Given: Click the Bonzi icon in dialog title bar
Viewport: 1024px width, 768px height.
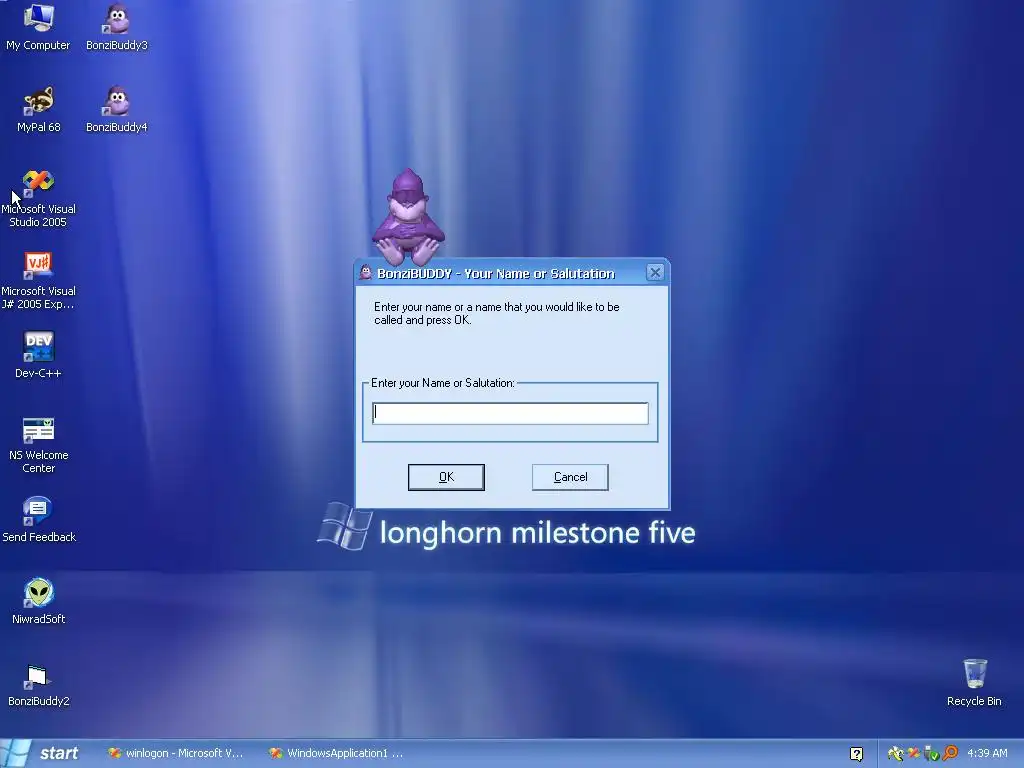Looking at the screenshot, I should click(x=366, y=273).
